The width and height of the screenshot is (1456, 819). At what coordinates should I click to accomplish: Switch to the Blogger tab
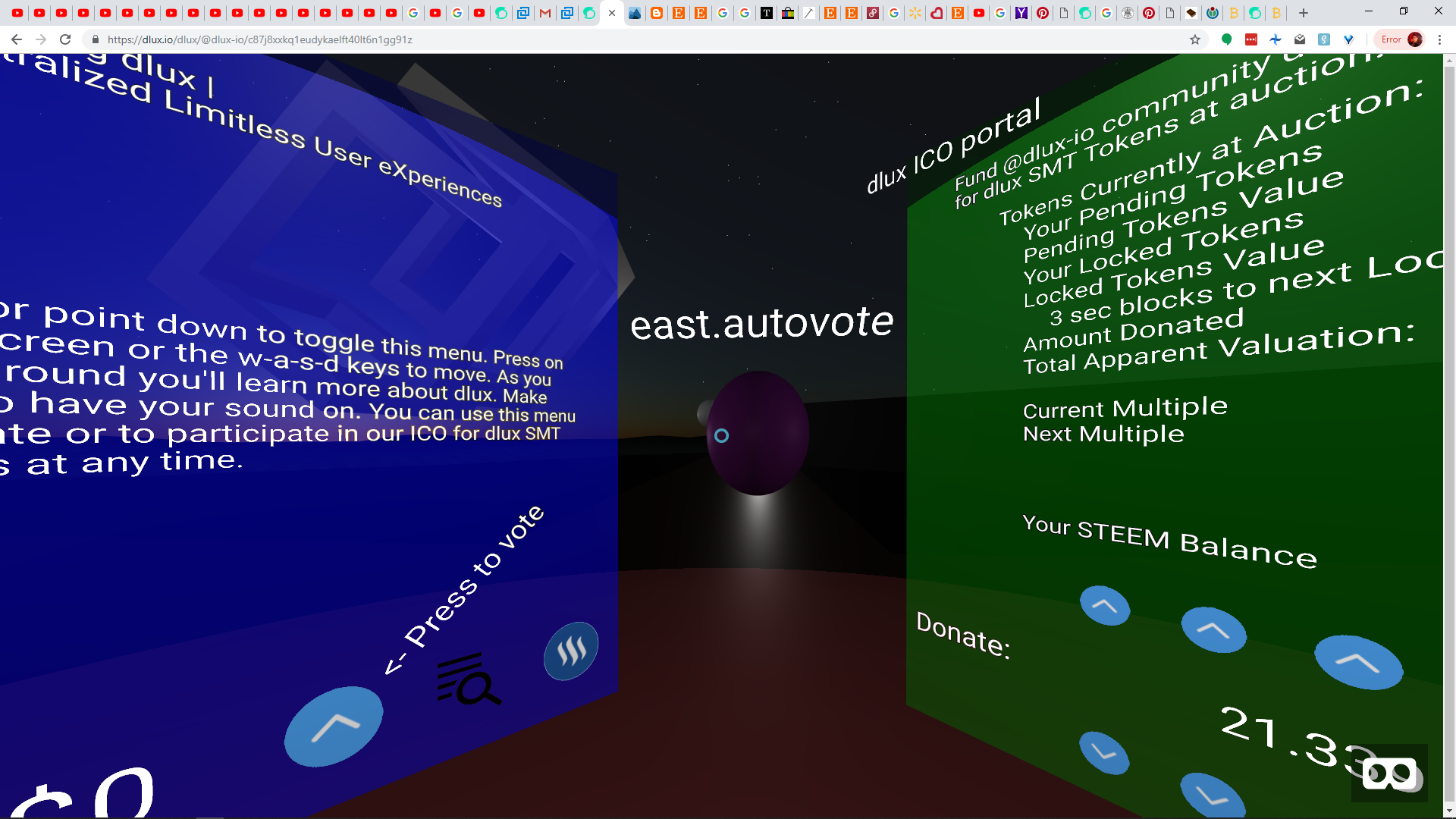click(x=657, y=13)
